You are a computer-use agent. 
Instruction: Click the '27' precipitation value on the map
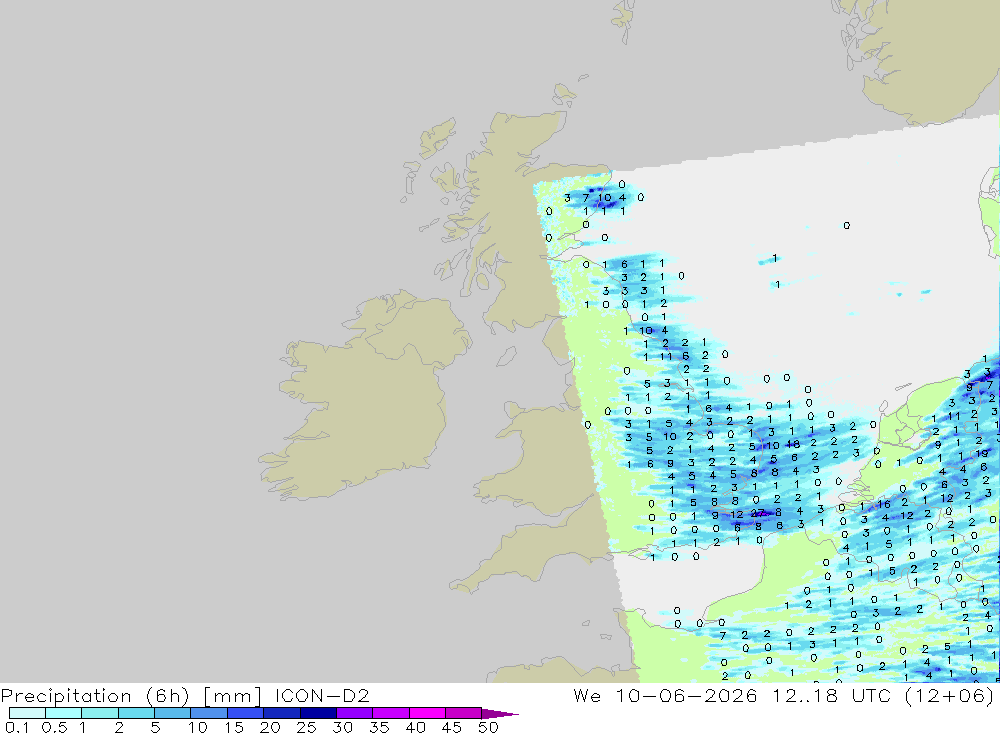pos(758,513)
